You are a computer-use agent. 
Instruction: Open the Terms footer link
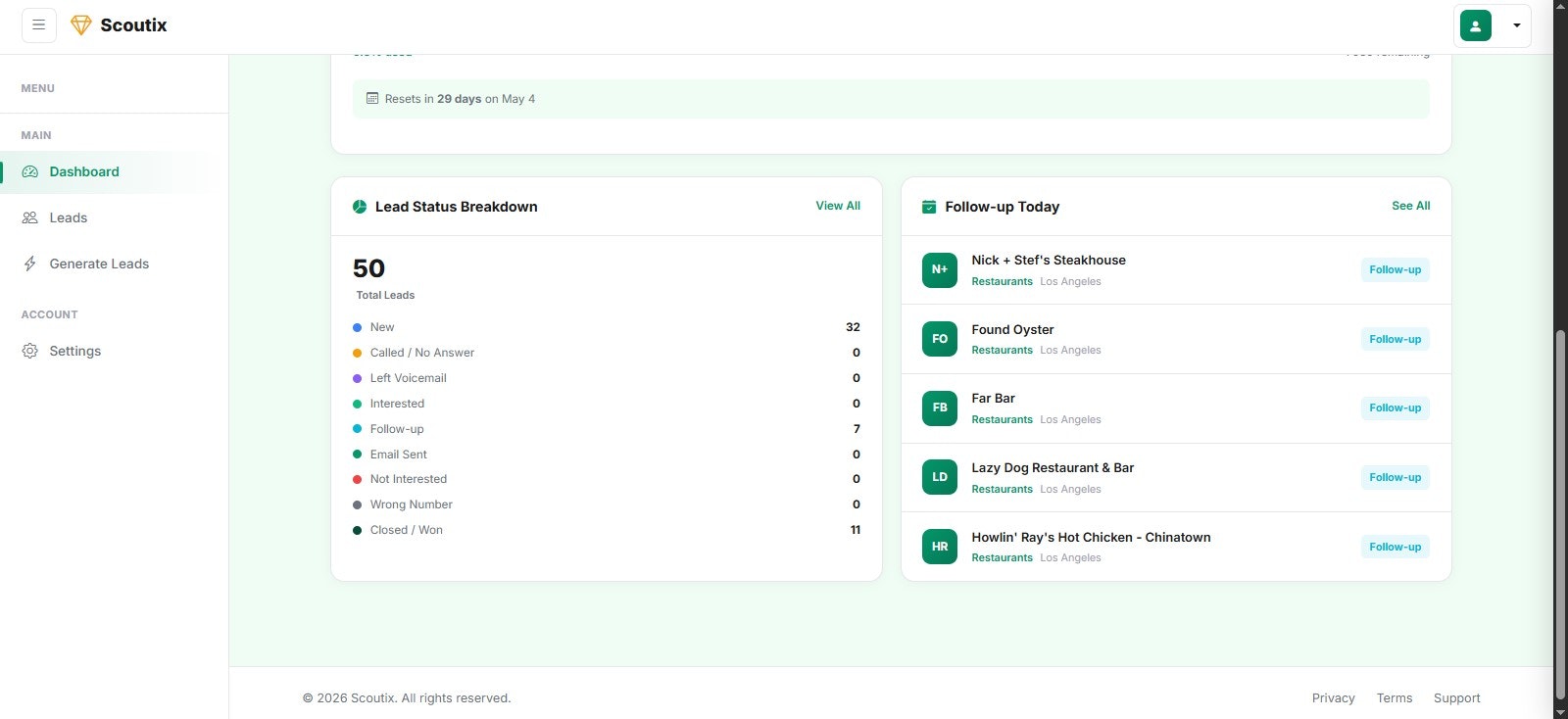tap(1394, 698)
